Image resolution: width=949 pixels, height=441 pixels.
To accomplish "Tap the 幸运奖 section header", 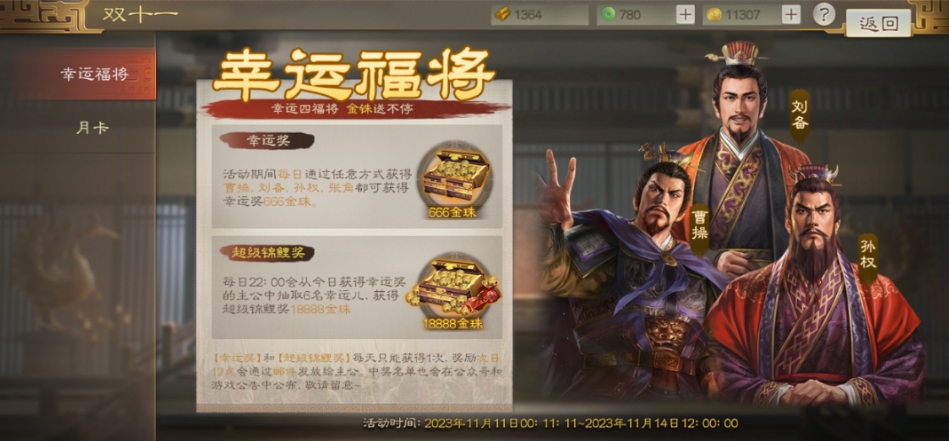I will point(266,141).
